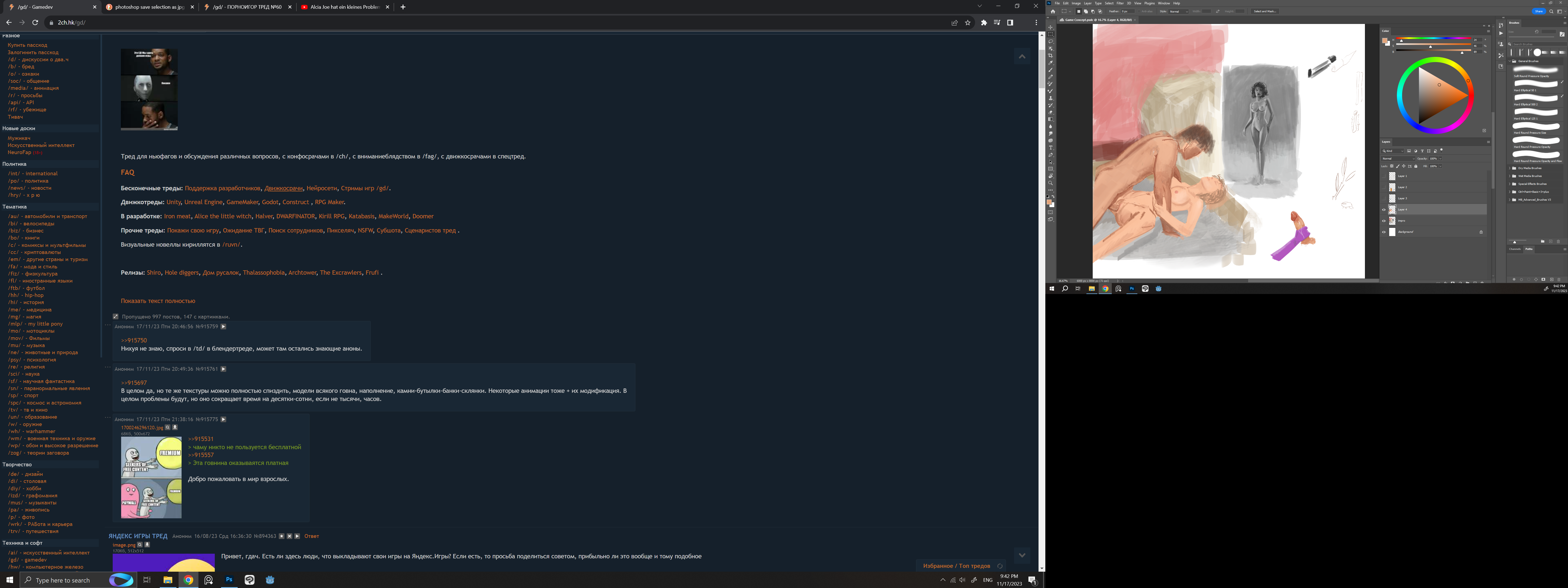The height and width of the screenshot is (588, 1568).
Task: Click the blue Share button in Photoshop
Action: [x=1539, y=11]
